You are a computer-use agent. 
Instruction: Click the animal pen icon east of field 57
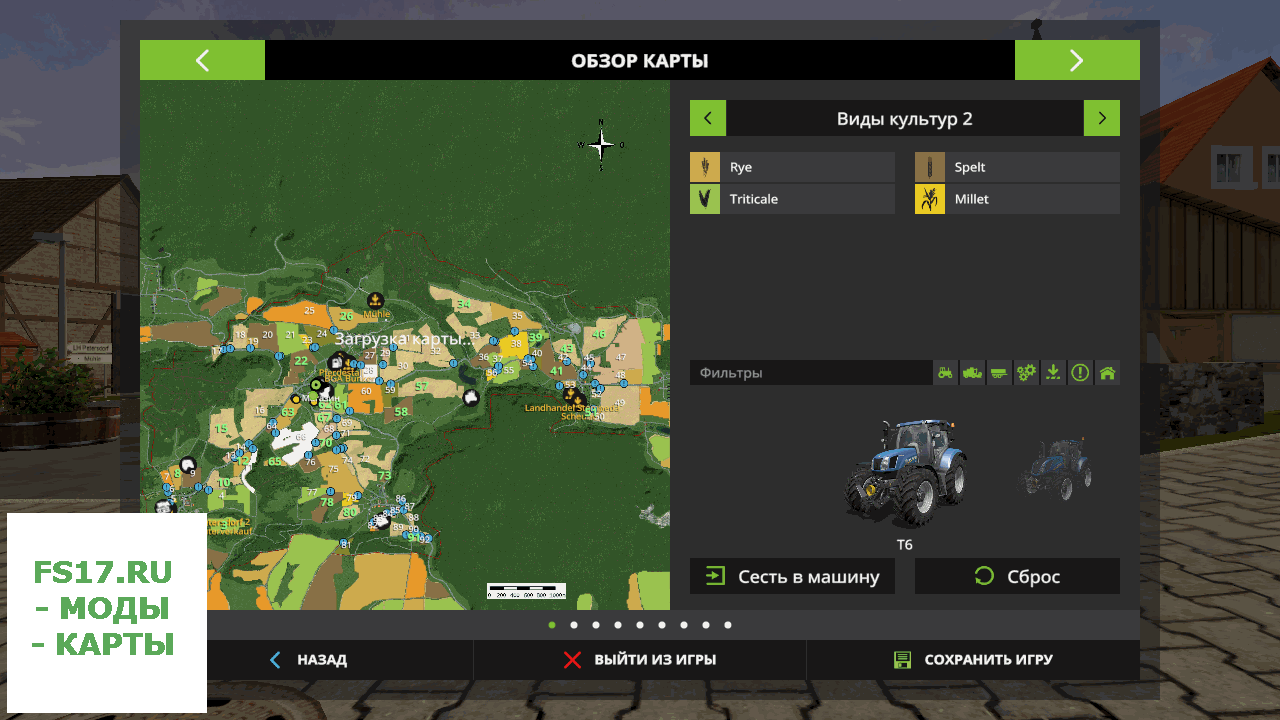[471, 397]
